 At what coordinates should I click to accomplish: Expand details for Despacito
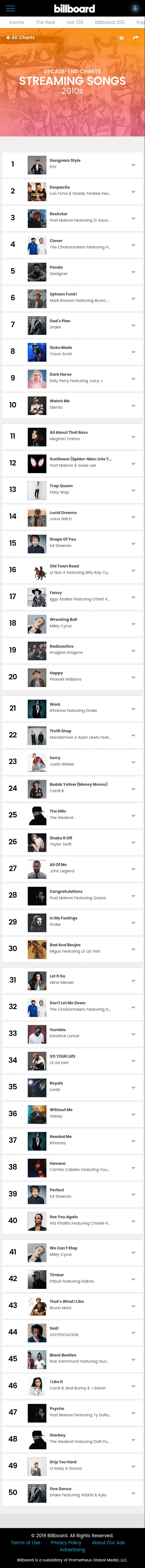[x=133, y=191]
